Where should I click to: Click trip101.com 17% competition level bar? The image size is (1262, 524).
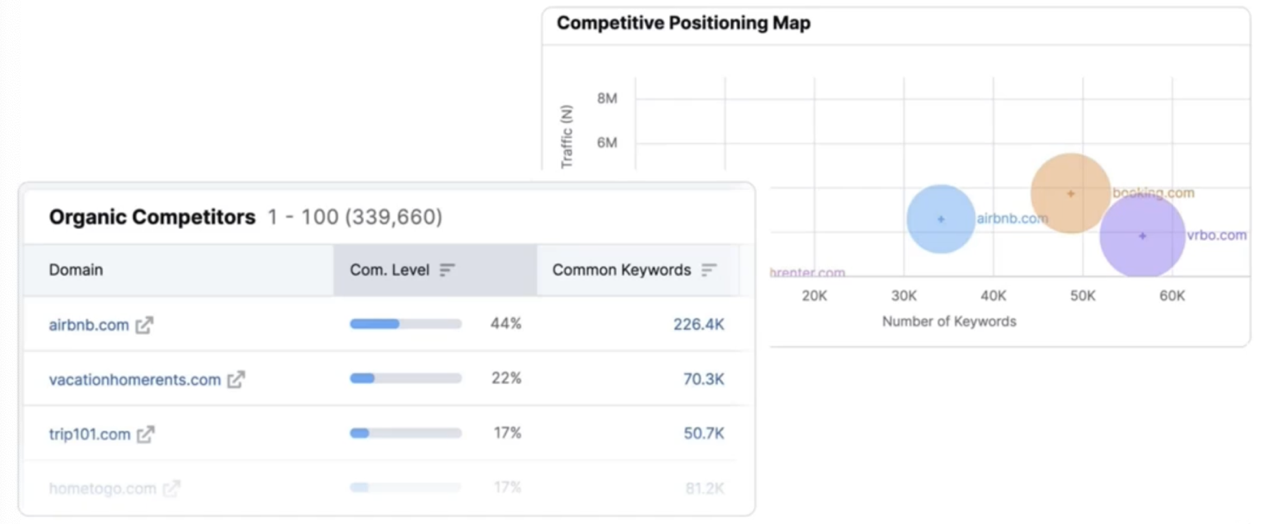405,433
